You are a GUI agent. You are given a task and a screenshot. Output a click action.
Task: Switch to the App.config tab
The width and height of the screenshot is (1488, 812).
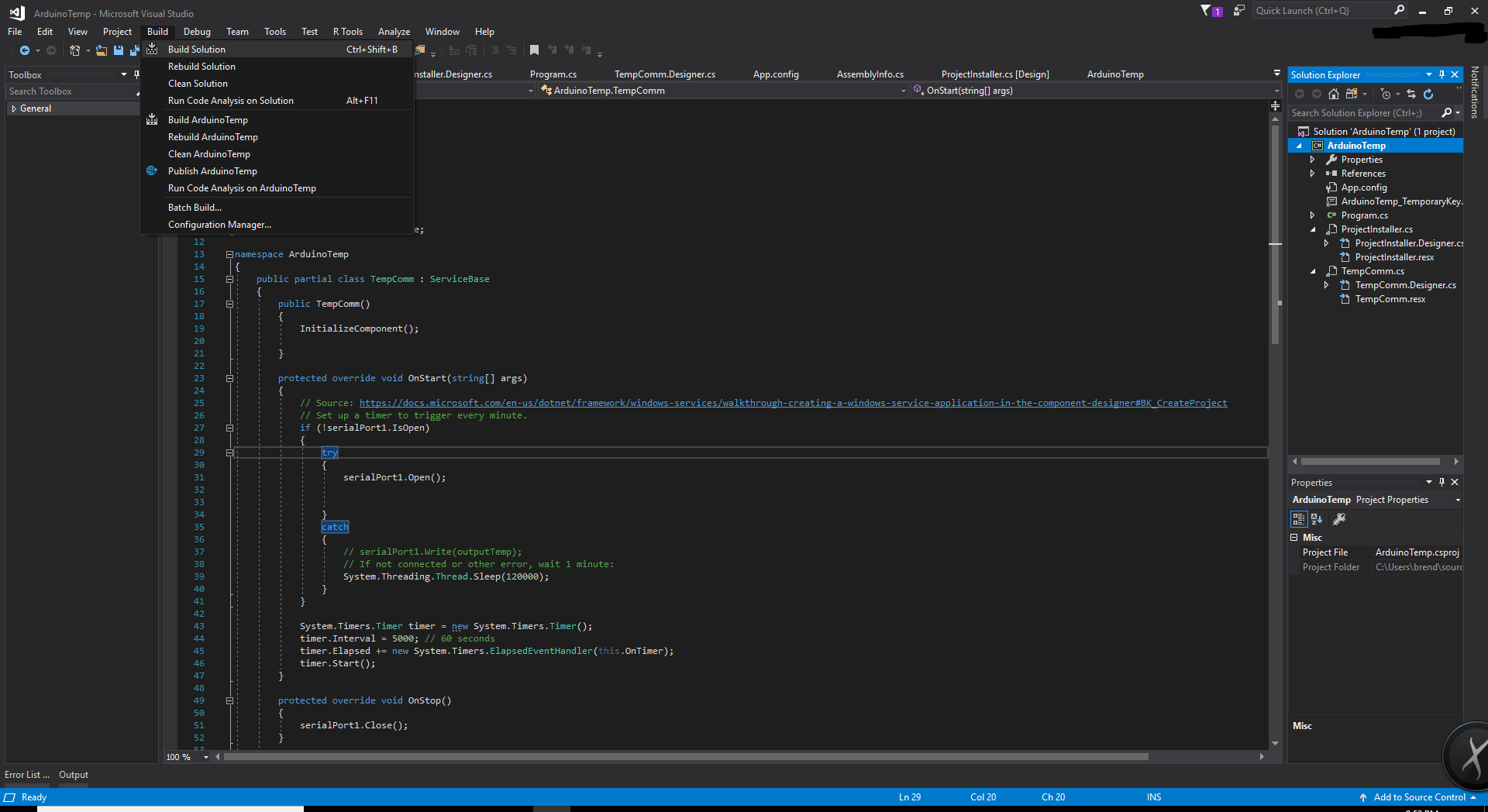click(x=776, y=74)
